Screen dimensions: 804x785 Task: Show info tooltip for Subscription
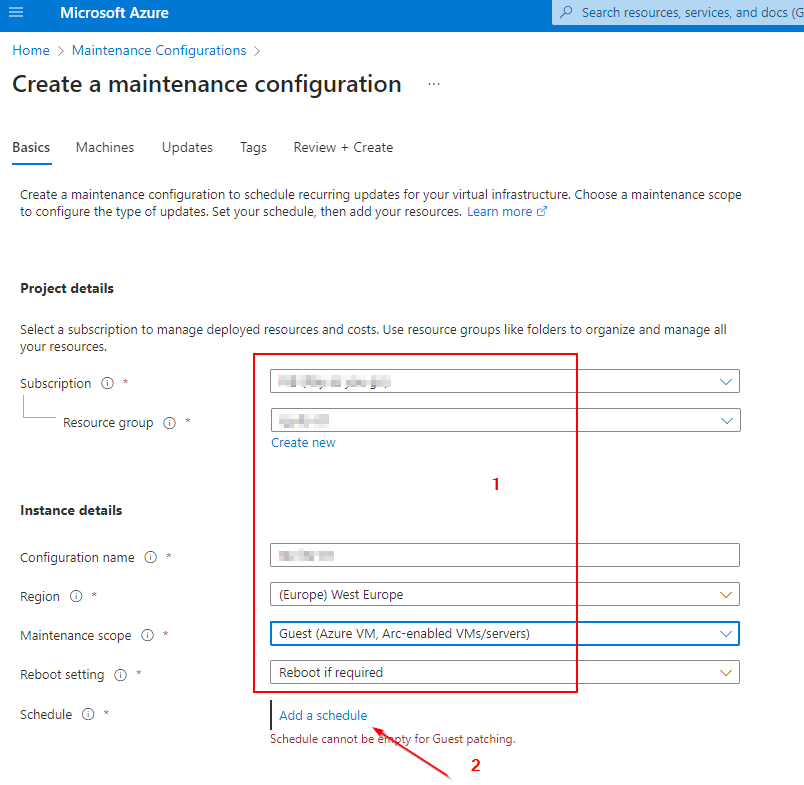(x=107, y=383)
